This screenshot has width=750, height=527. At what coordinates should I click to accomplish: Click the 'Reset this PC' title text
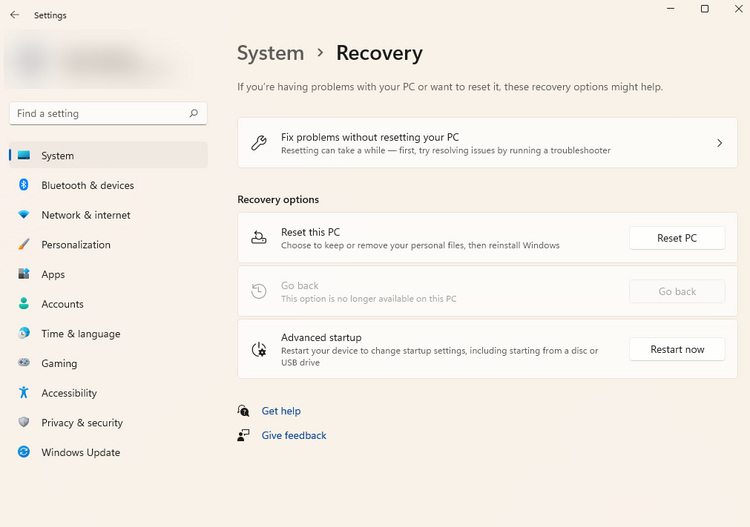click(x=310, y=232)
